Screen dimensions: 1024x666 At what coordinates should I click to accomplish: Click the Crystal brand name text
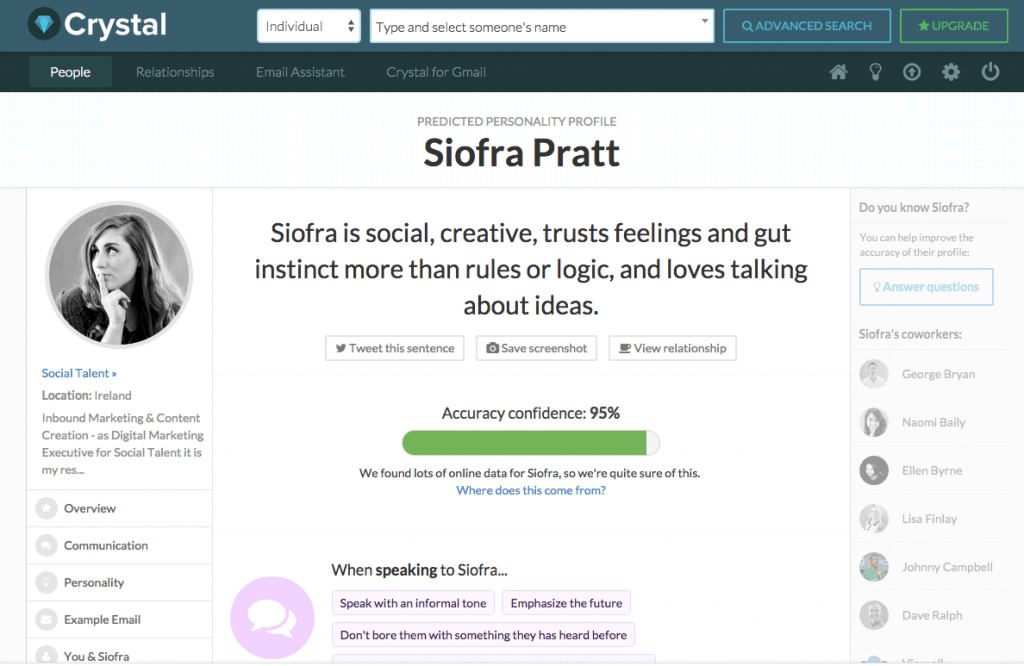coord(115,25)
